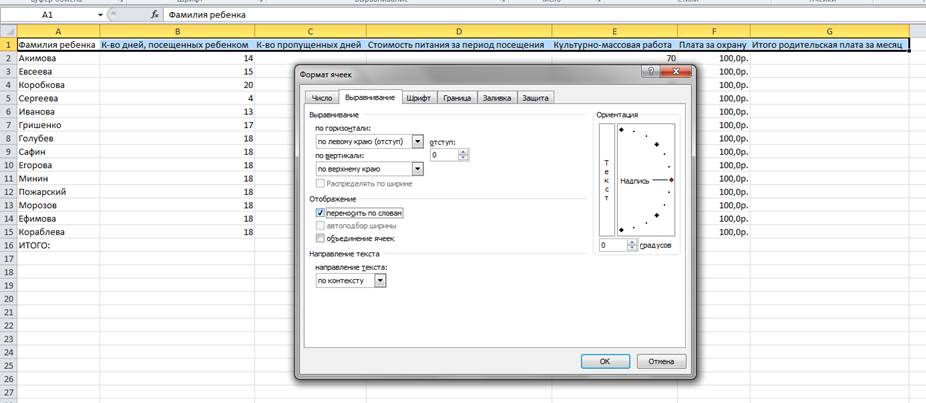Switch to the Число tab
Viewport: 926px width, 403px height.
[x=322, y=99]
